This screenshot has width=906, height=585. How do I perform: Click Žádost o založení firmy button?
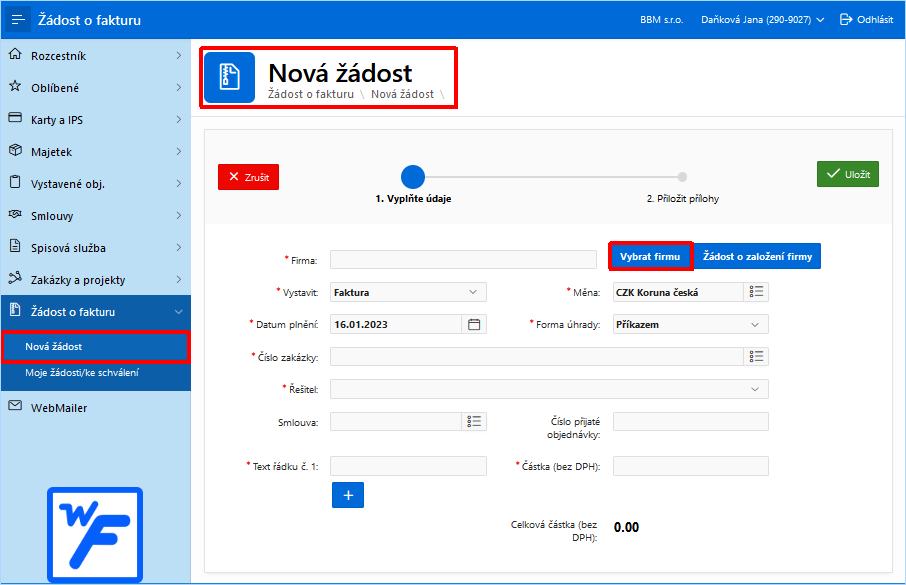[758, 256]
